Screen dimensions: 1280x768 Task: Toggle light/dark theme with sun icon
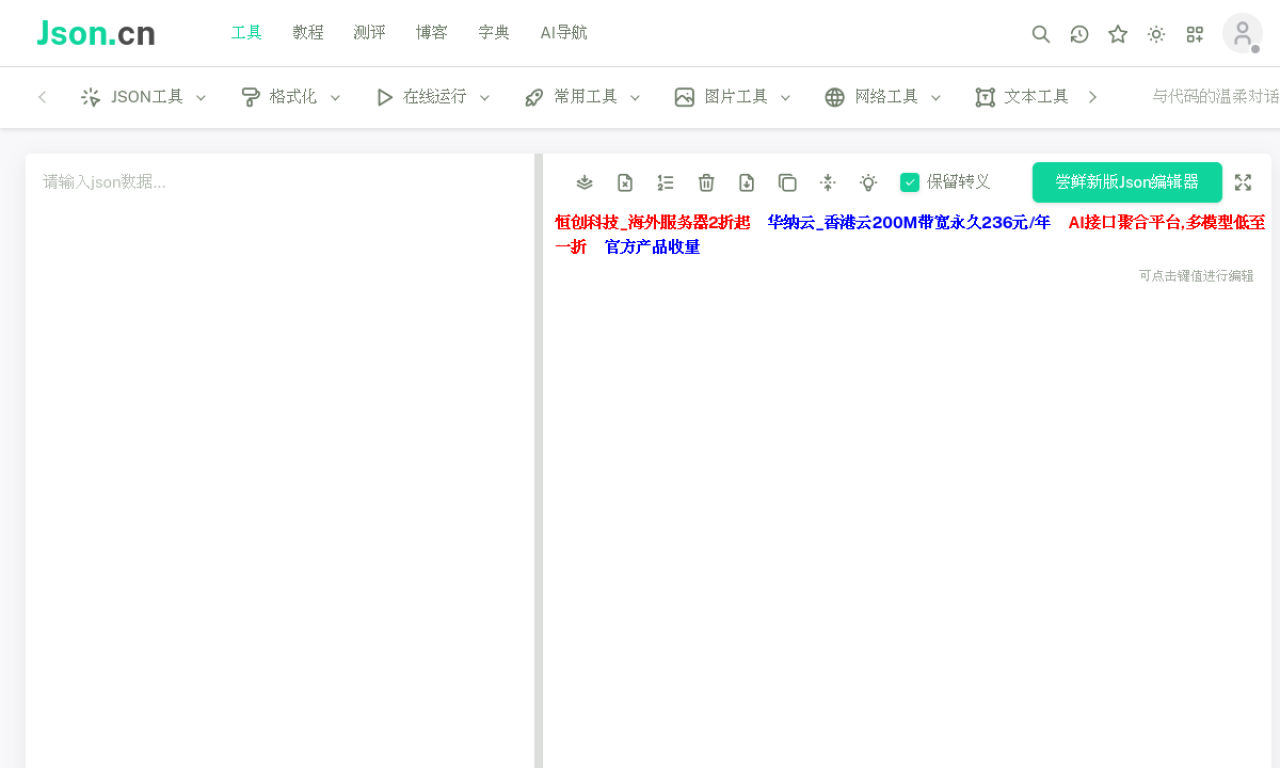click(x=1156, y=34)
